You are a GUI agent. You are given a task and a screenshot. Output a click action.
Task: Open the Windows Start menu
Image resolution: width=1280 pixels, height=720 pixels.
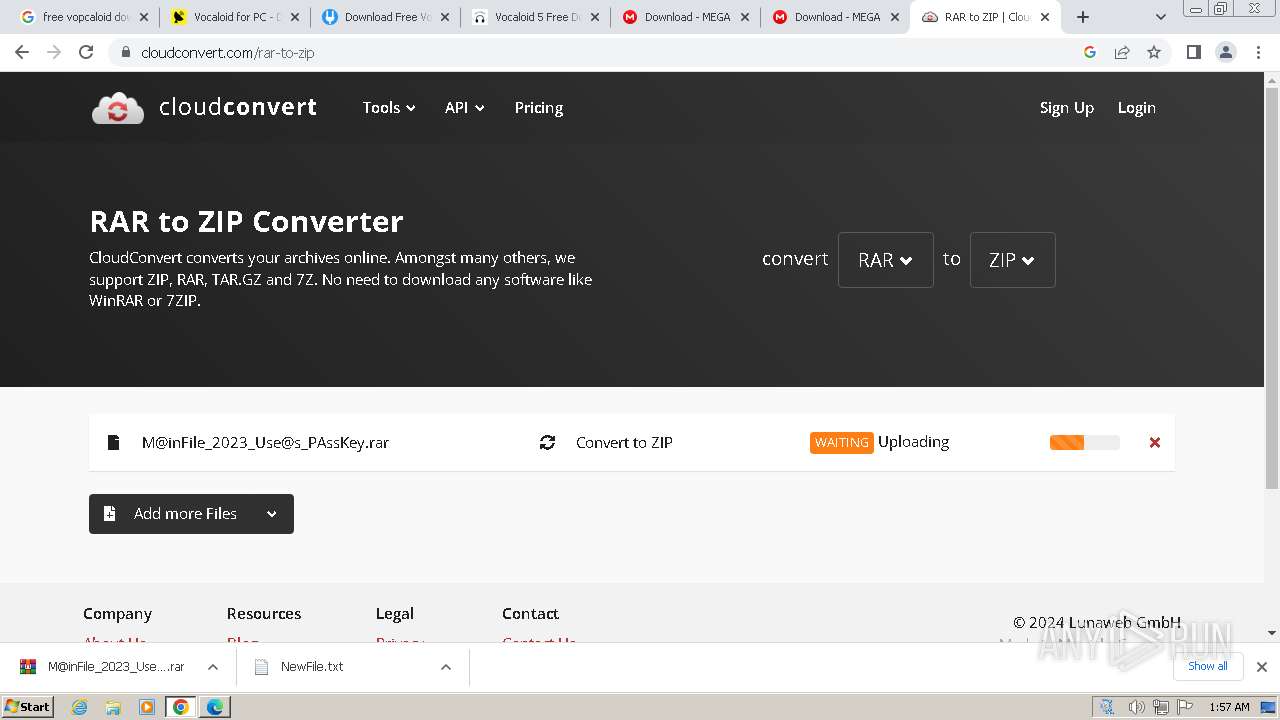(x=28, y=707)
